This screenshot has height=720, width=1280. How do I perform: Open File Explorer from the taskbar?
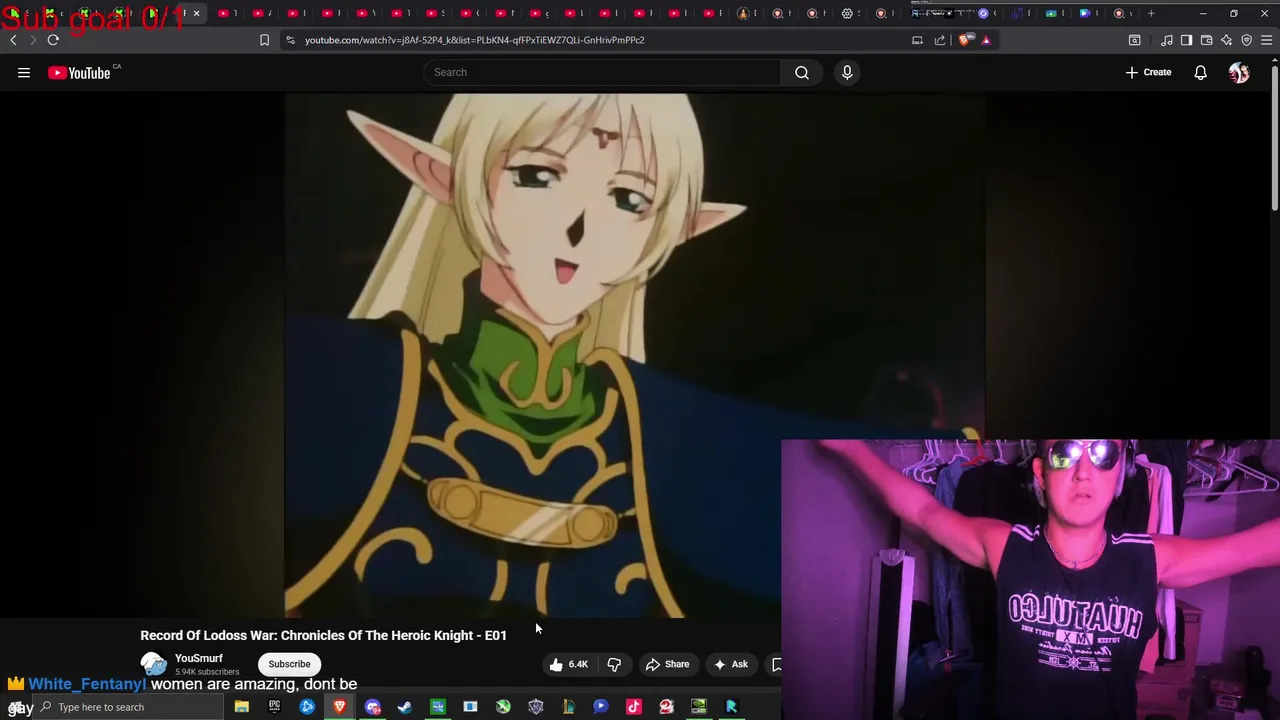click(x=241, y=707)
